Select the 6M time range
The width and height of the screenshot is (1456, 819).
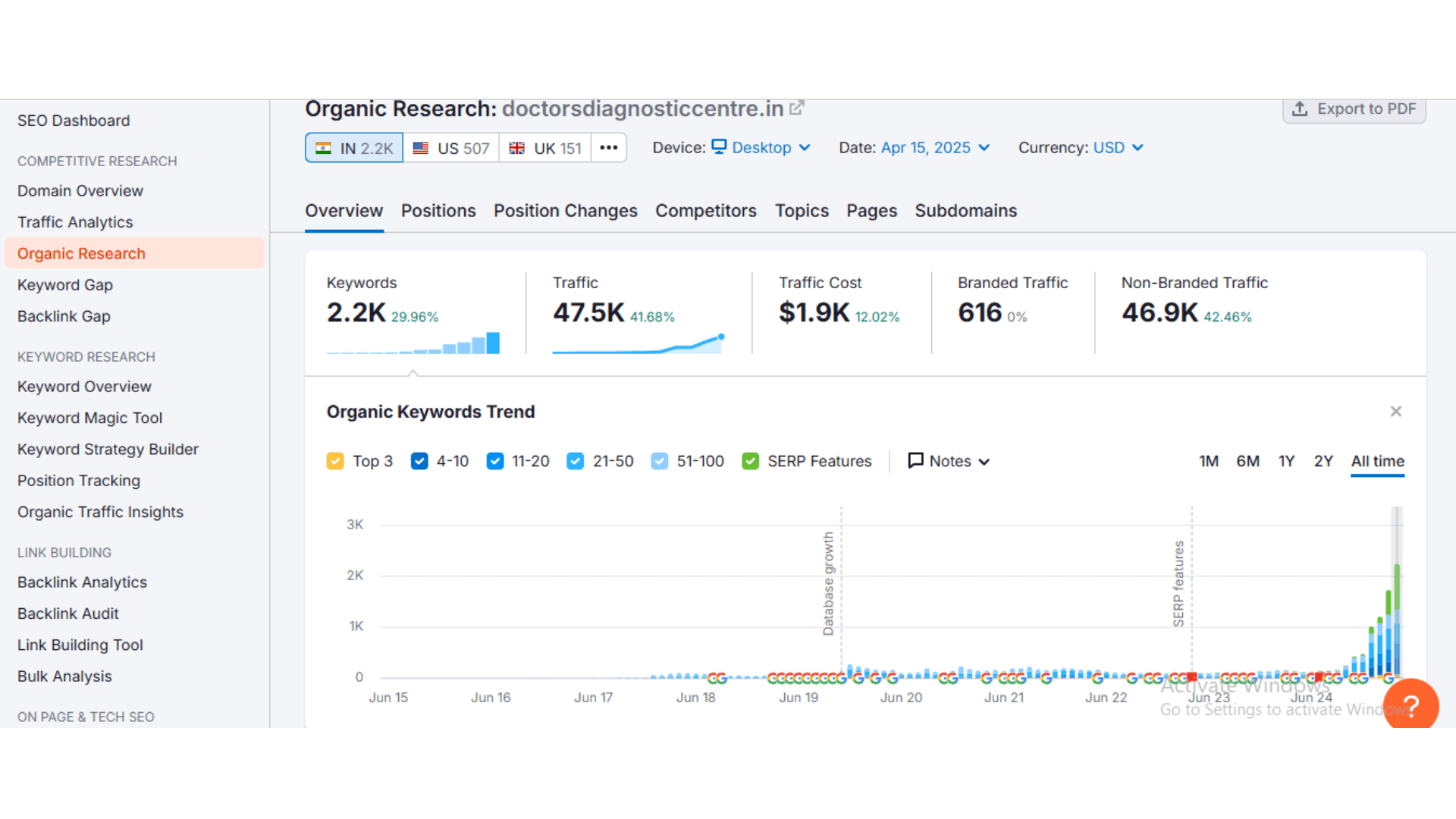point(1247,461)
